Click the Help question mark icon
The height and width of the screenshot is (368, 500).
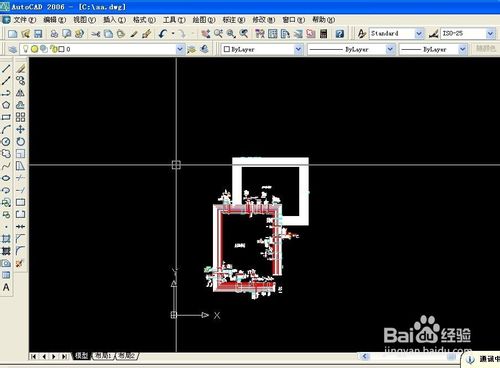(x=340, y=34)
